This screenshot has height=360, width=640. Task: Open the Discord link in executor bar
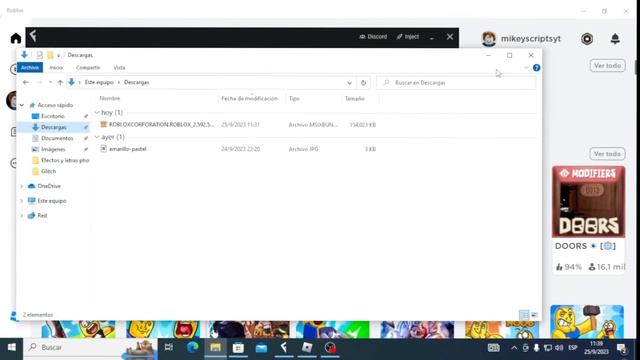point(373,37)
